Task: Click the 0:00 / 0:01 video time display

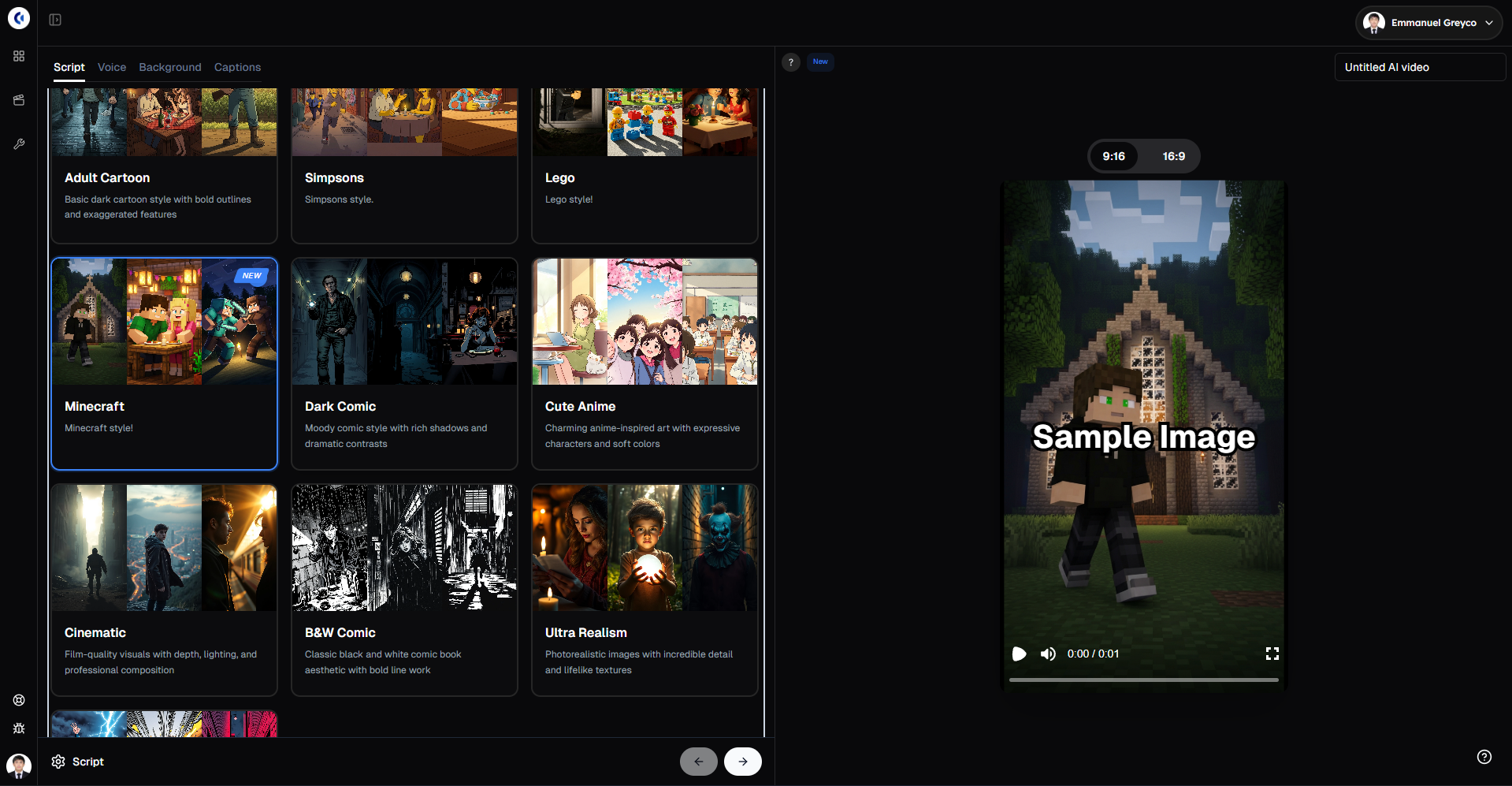Action: tap(1093, 654)
